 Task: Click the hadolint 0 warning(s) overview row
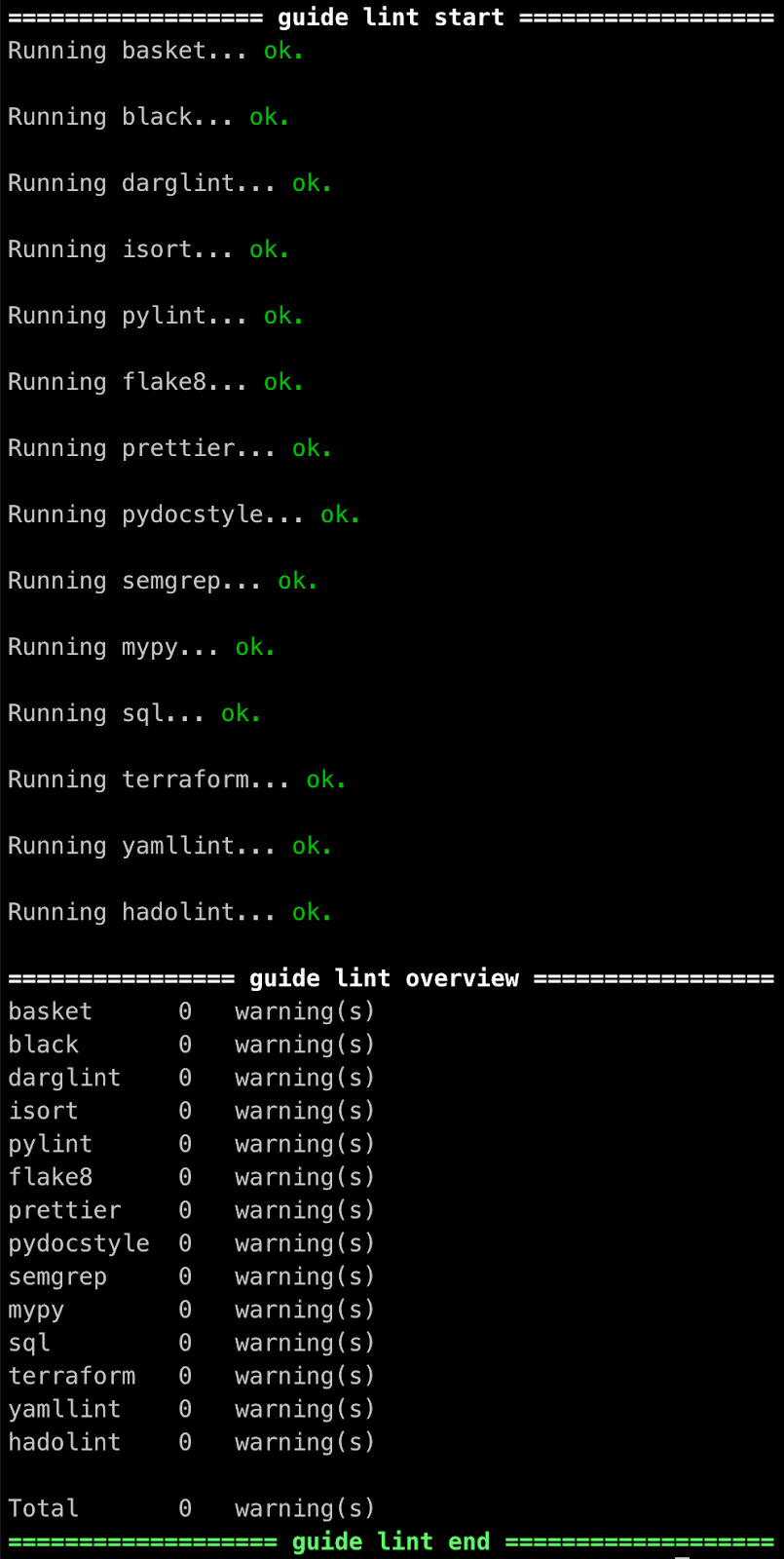pyautogui.click(x=191, y=1442)
